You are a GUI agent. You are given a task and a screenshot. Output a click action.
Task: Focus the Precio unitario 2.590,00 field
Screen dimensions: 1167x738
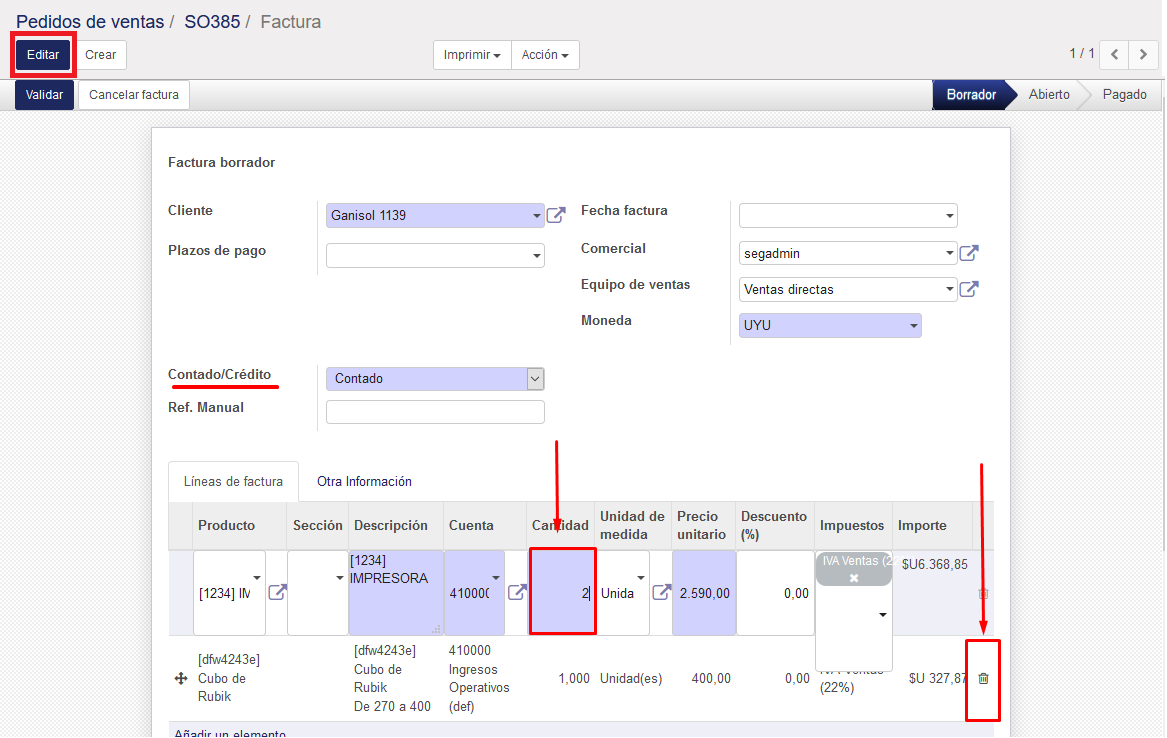coord(704,593)
